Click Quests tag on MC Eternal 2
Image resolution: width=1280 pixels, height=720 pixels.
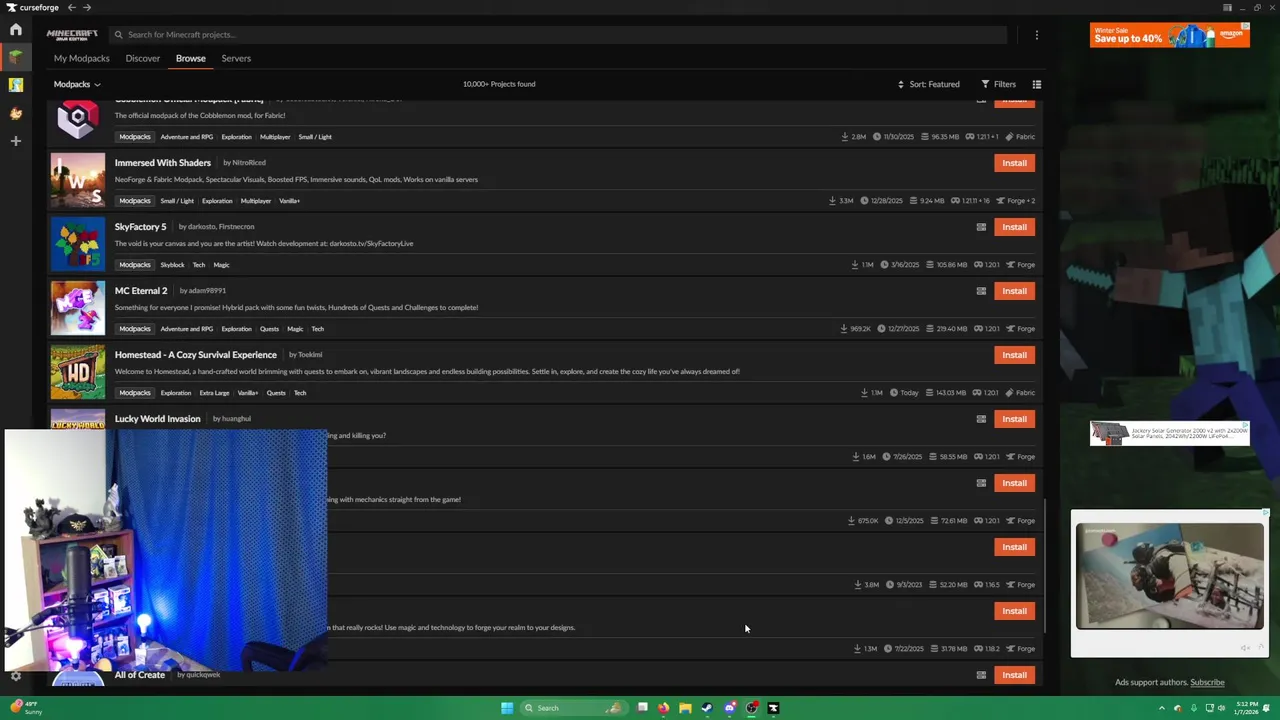pyautogui.click(x=270, y=329)
